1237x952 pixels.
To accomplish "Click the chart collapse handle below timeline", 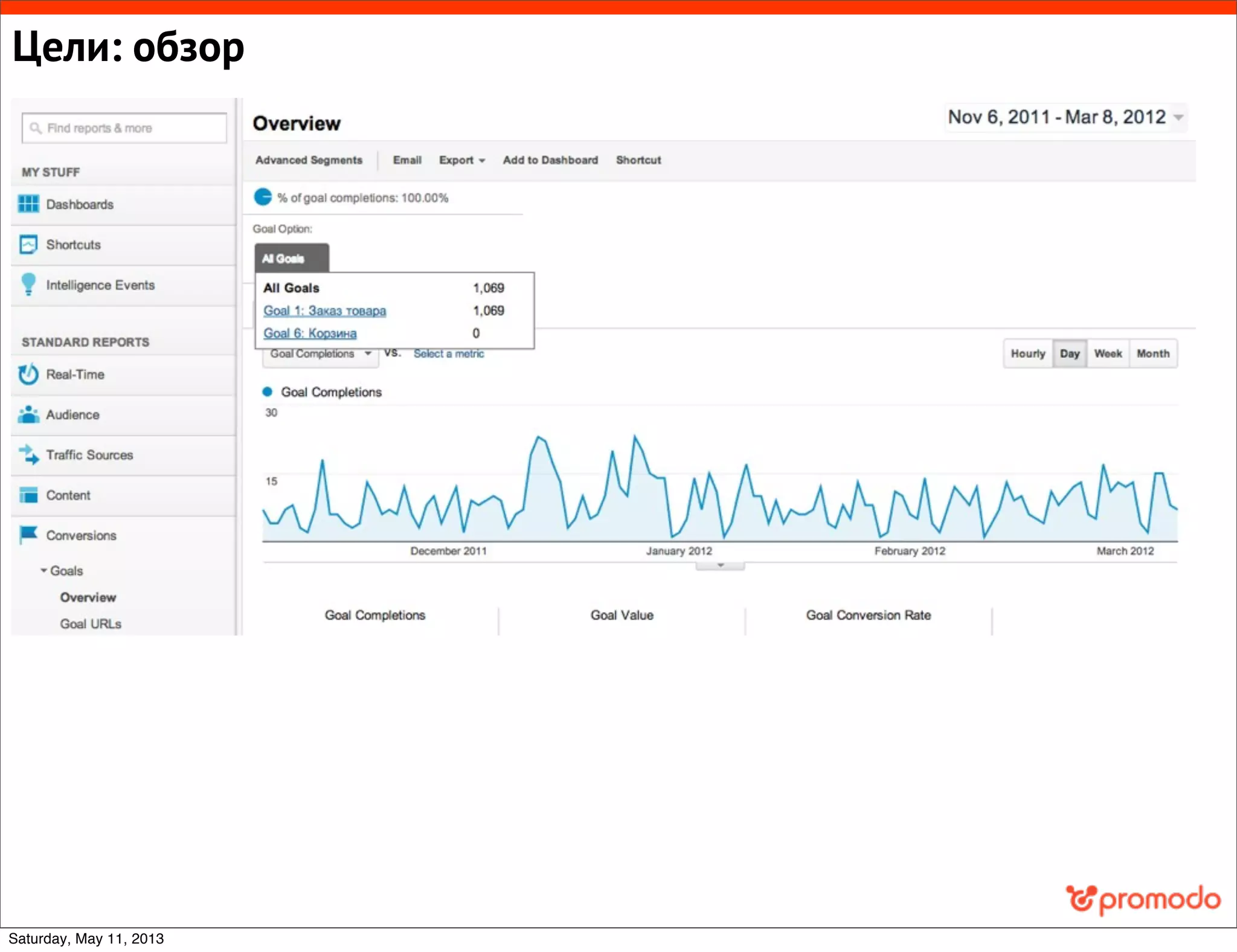I will [x=720, y=566].
